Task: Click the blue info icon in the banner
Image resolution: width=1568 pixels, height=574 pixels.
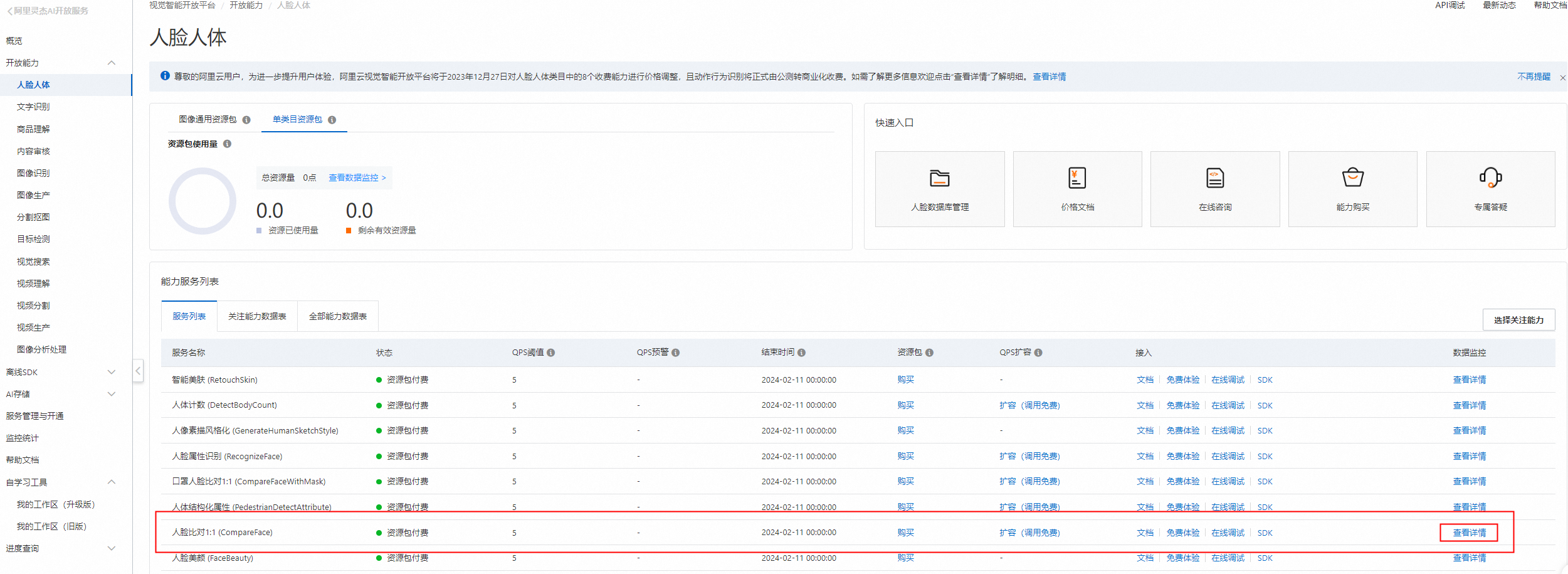Action: point(165,76)
